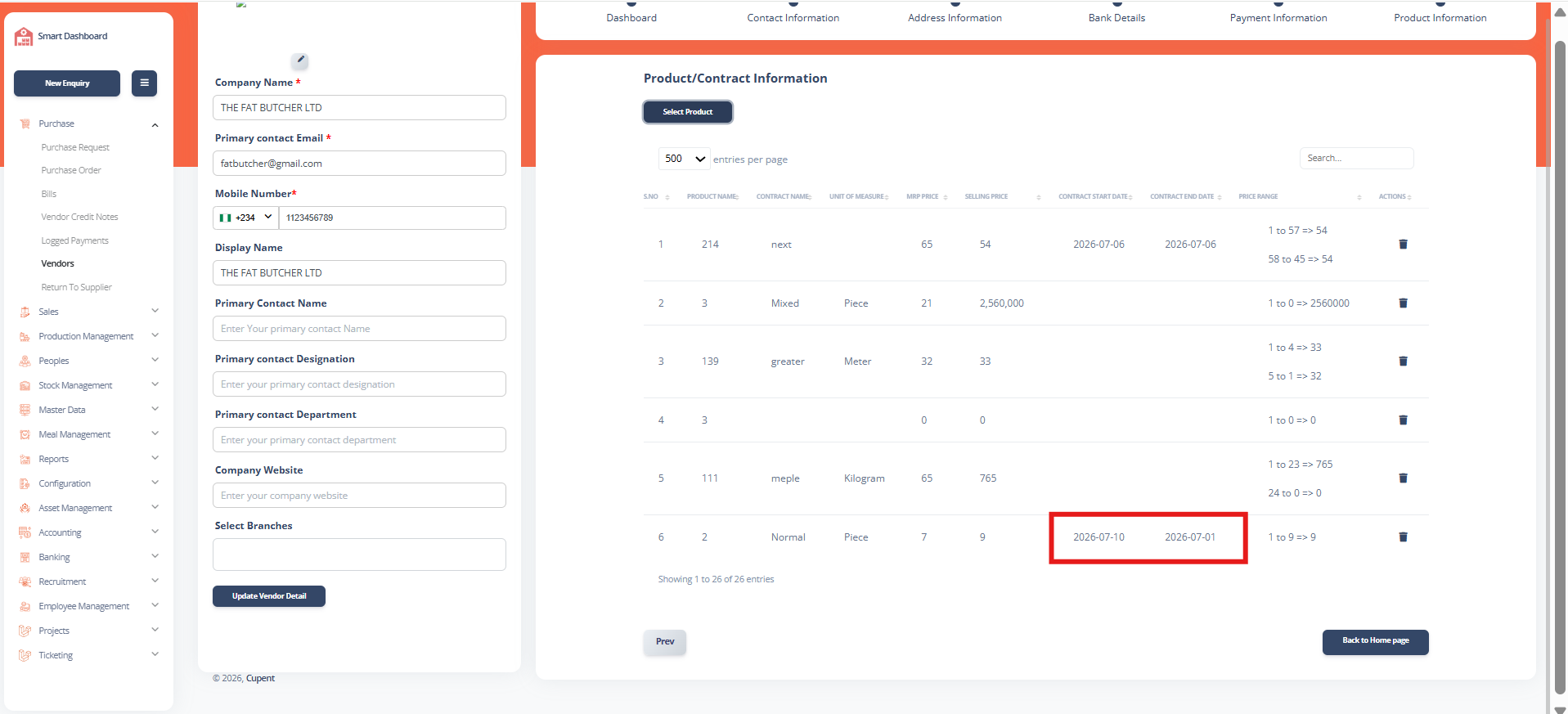This screenshot has height=714, width=1568.
Task: Click the Reports icon in sidebar
Action: click(x=25, y=459)
